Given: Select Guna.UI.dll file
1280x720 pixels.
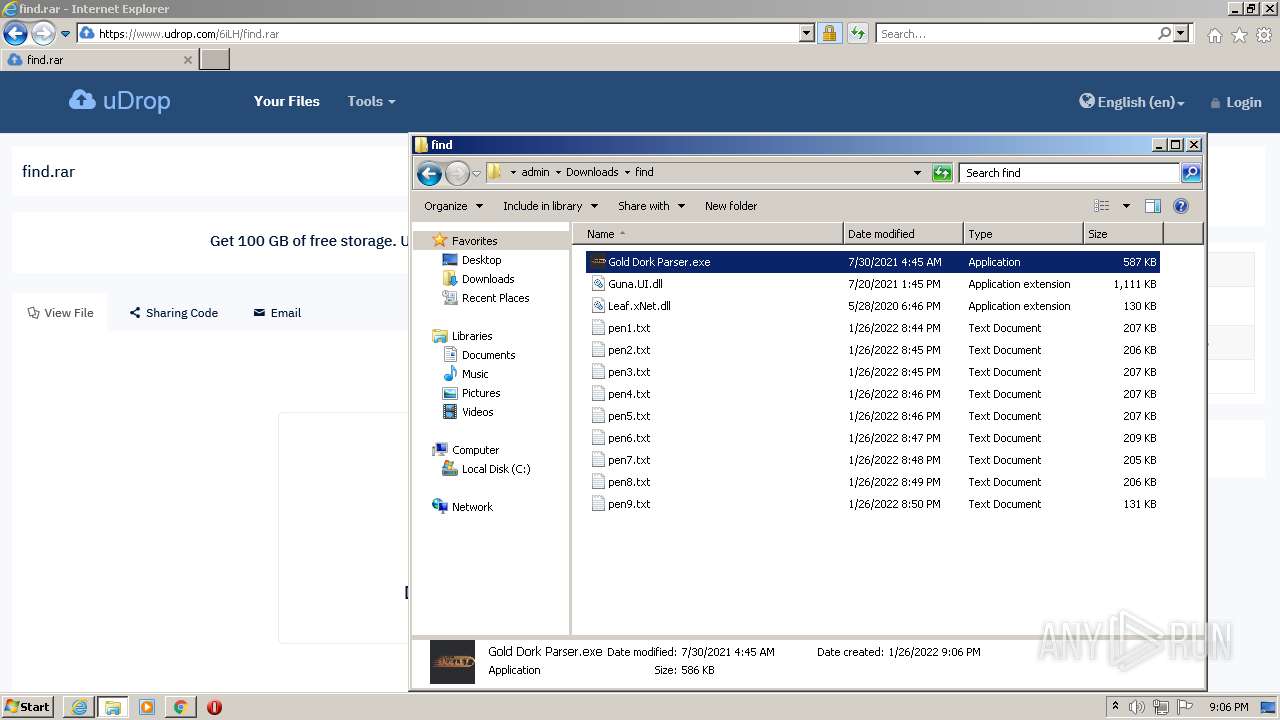Looking at the screenshot, I should tap(872, 284).
